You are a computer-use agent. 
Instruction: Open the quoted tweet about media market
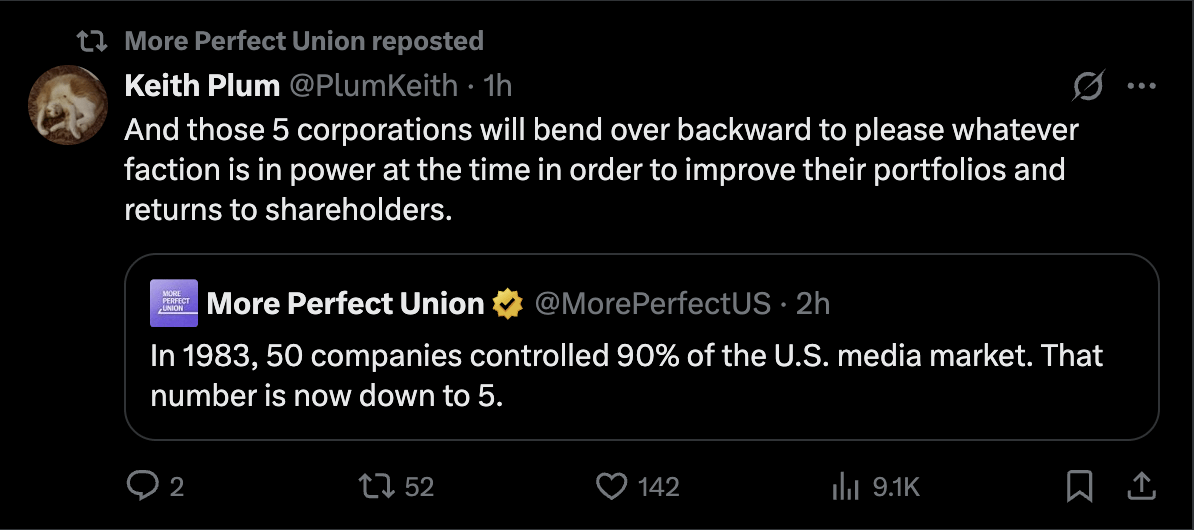(x=641, y=346)
